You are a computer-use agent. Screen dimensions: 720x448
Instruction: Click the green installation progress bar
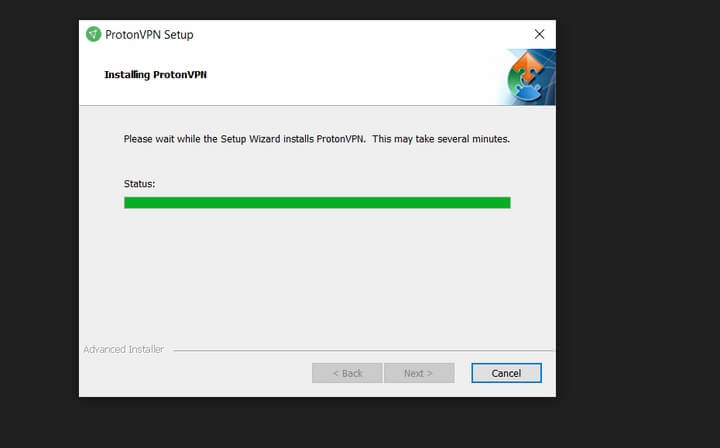pyautogui.click(x=317, y=202)
